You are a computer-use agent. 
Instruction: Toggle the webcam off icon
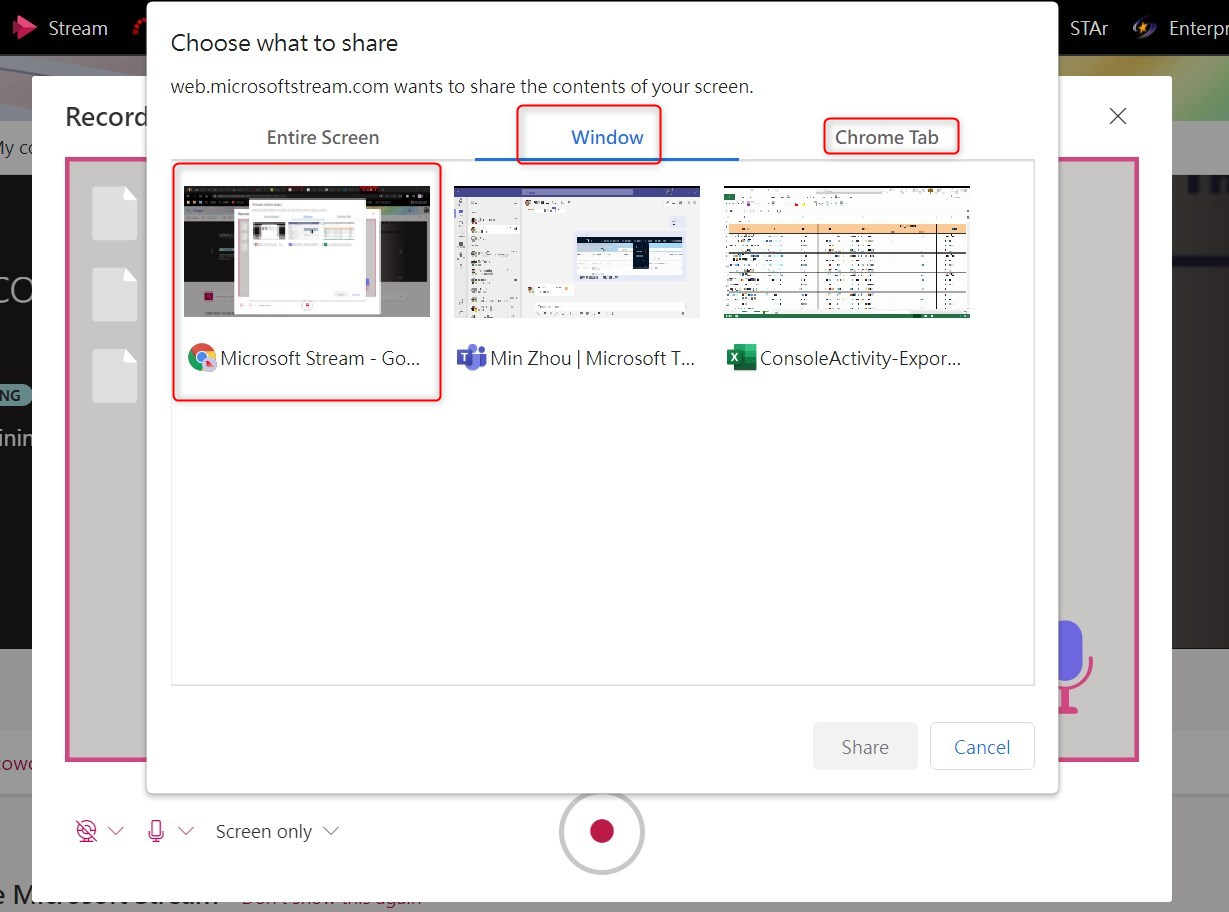coord(87,831)
